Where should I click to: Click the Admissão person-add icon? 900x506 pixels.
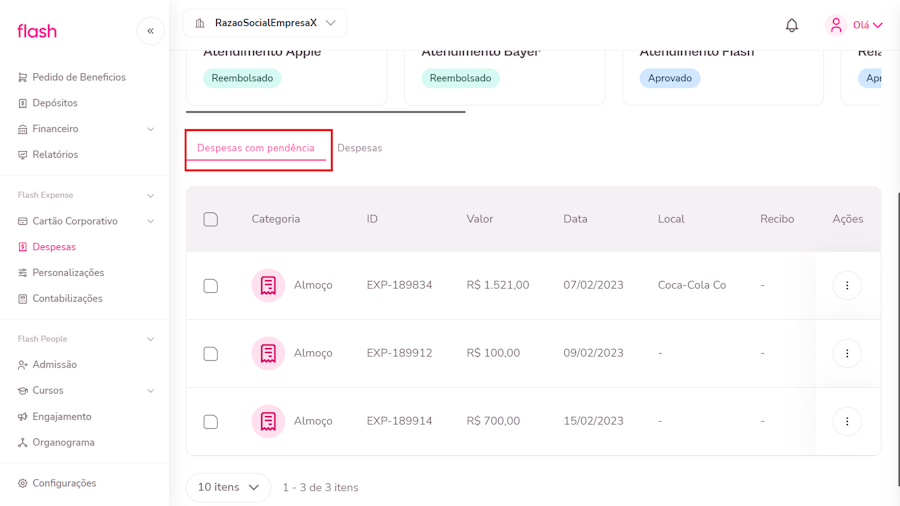22,365
